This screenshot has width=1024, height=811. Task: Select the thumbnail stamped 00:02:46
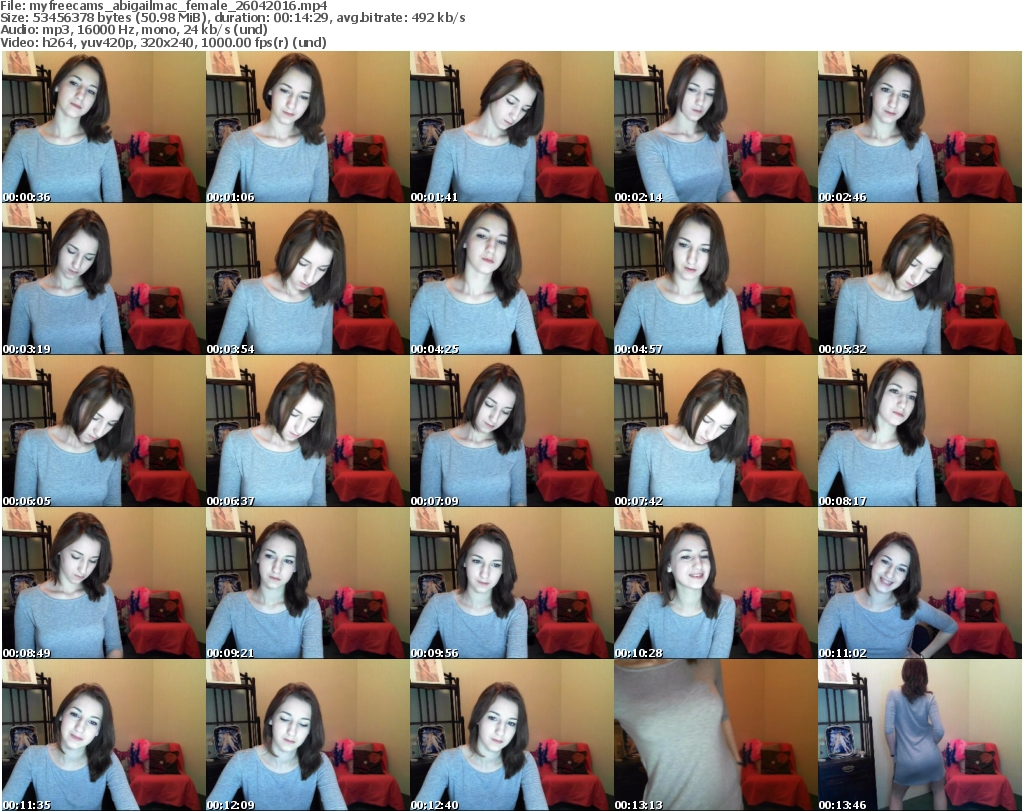[920, 127]
